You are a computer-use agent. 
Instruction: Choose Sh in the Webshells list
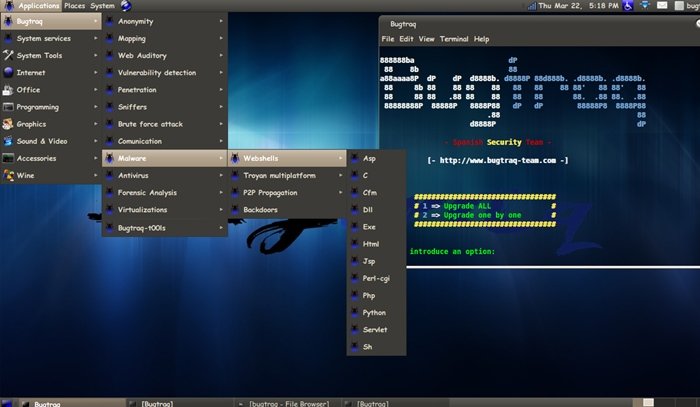[x=376, y=347]
